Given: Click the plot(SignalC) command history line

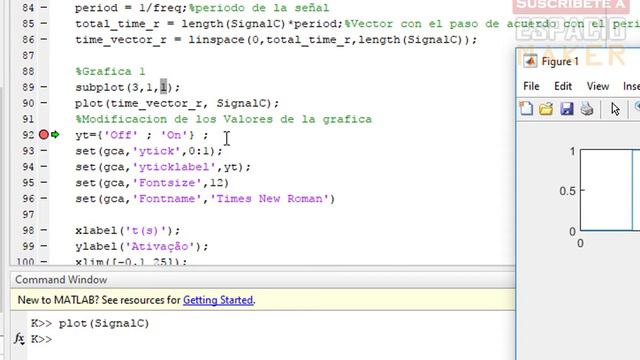Looking at the screenshot, I should (x=104, y=323).
